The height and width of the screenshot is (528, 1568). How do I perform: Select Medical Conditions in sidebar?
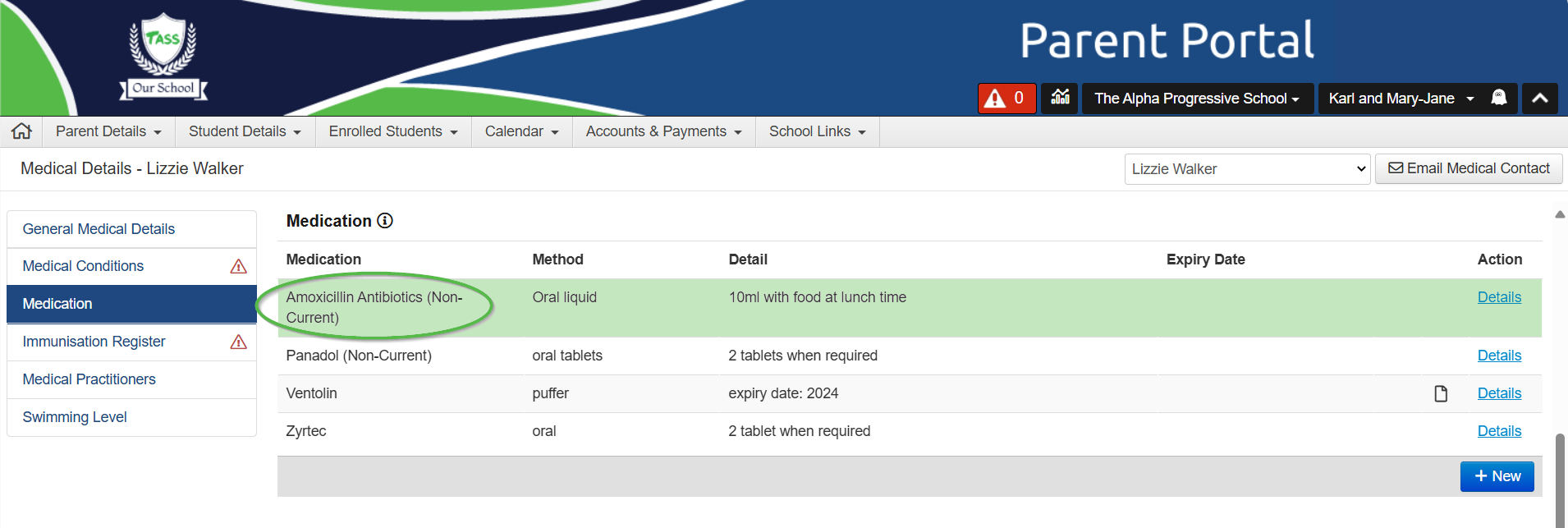[83, 266]
